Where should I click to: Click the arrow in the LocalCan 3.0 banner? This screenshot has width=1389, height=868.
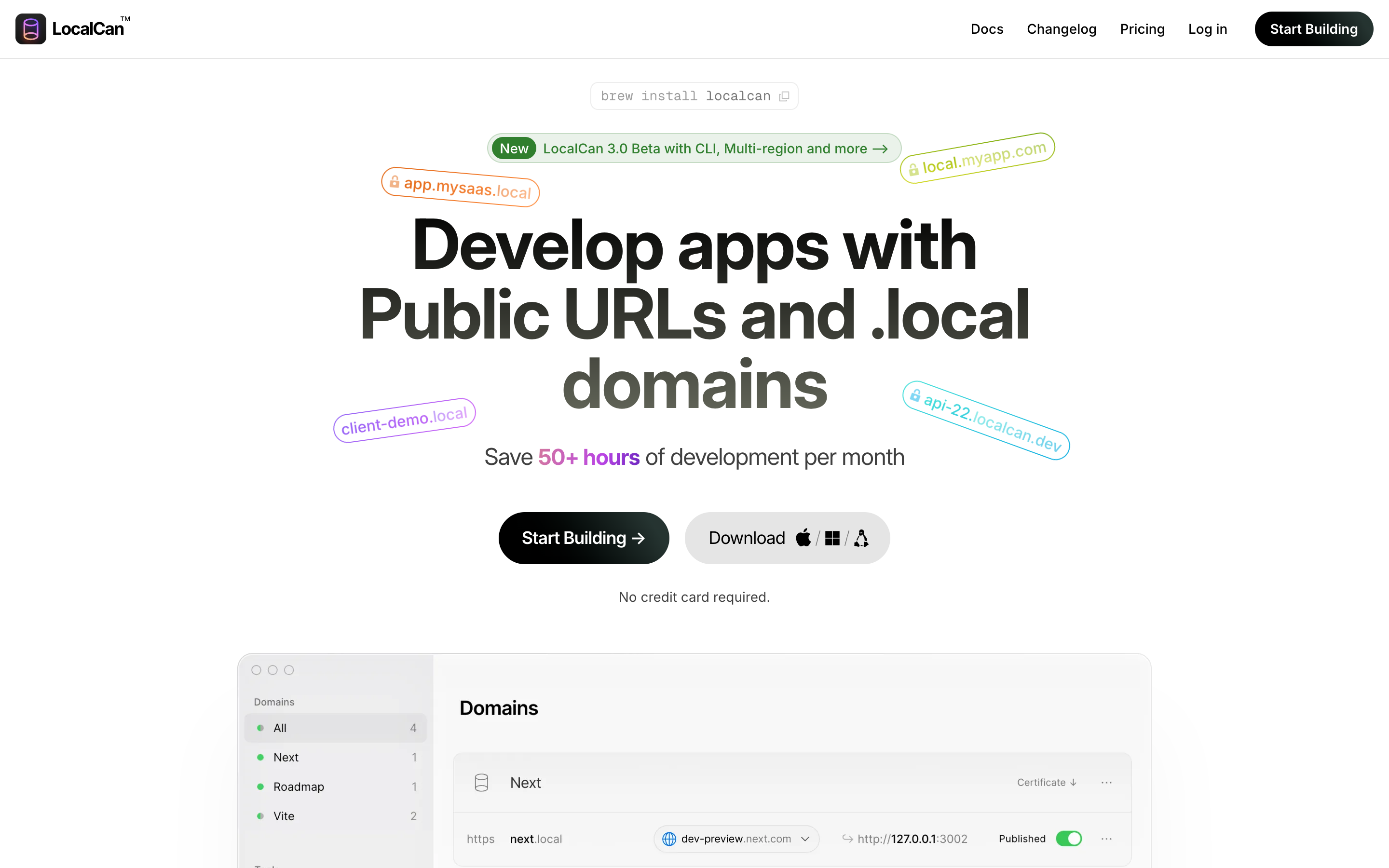click(x=881, y=149)
